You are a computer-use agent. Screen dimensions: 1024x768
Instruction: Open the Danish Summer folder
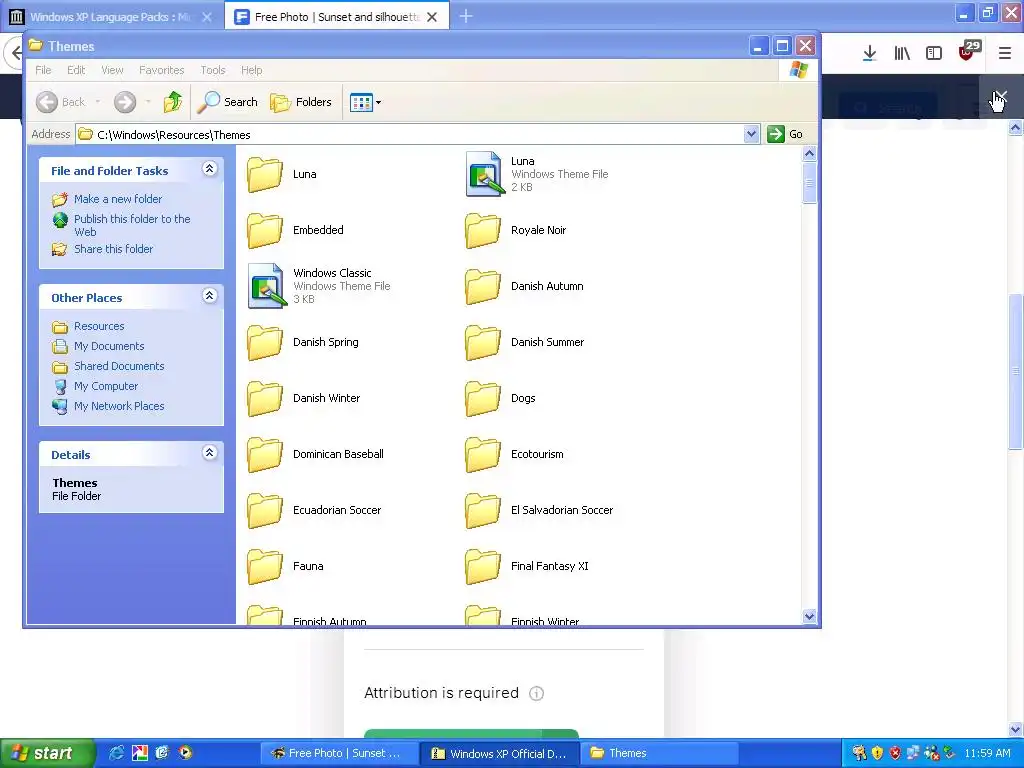524,343
